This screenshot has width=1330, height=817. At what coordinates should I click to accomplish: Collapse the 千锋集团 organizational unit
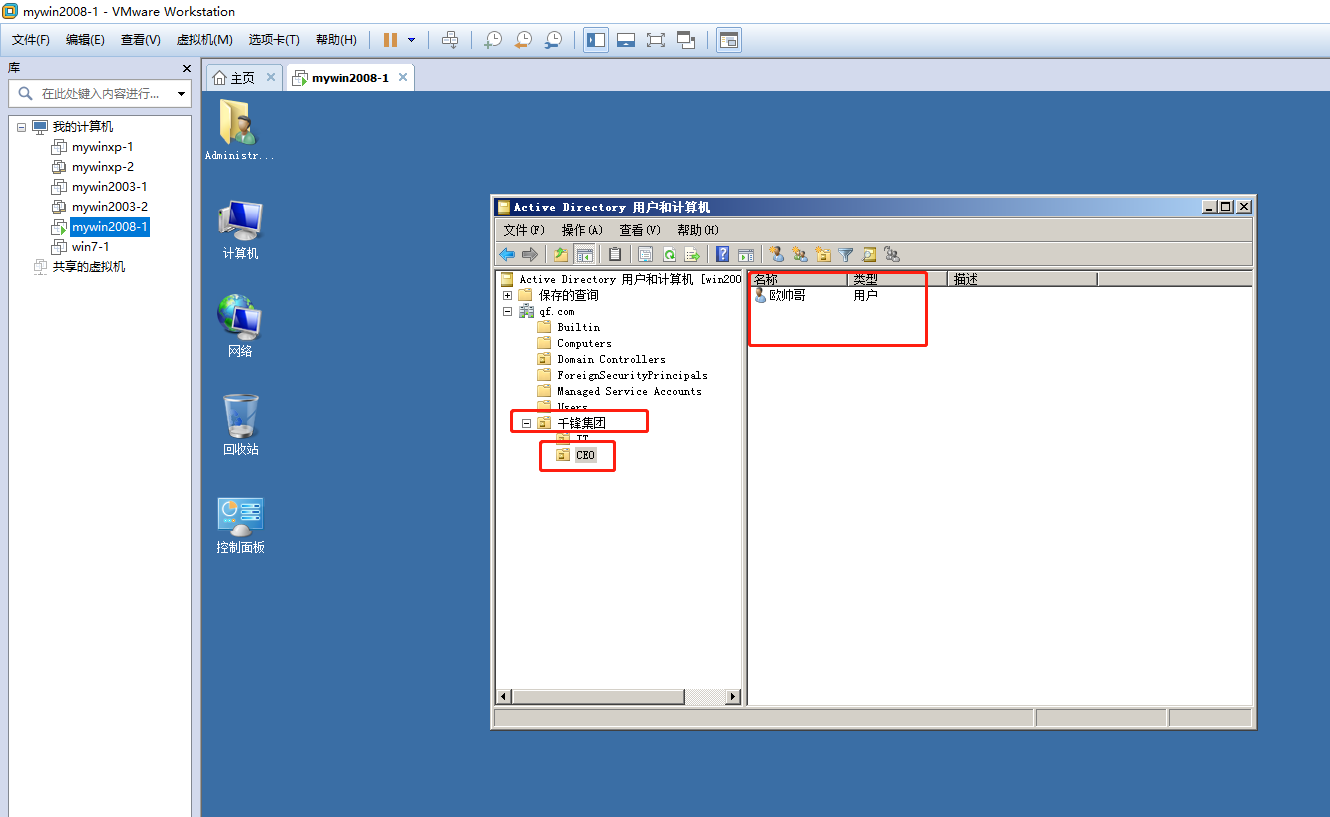click(x=526, y=423)
